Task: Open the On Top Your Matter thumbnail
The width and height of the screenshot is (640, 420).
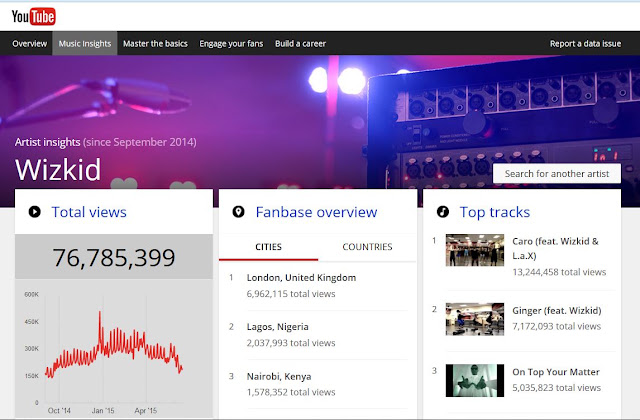Action: coord(475,380)
